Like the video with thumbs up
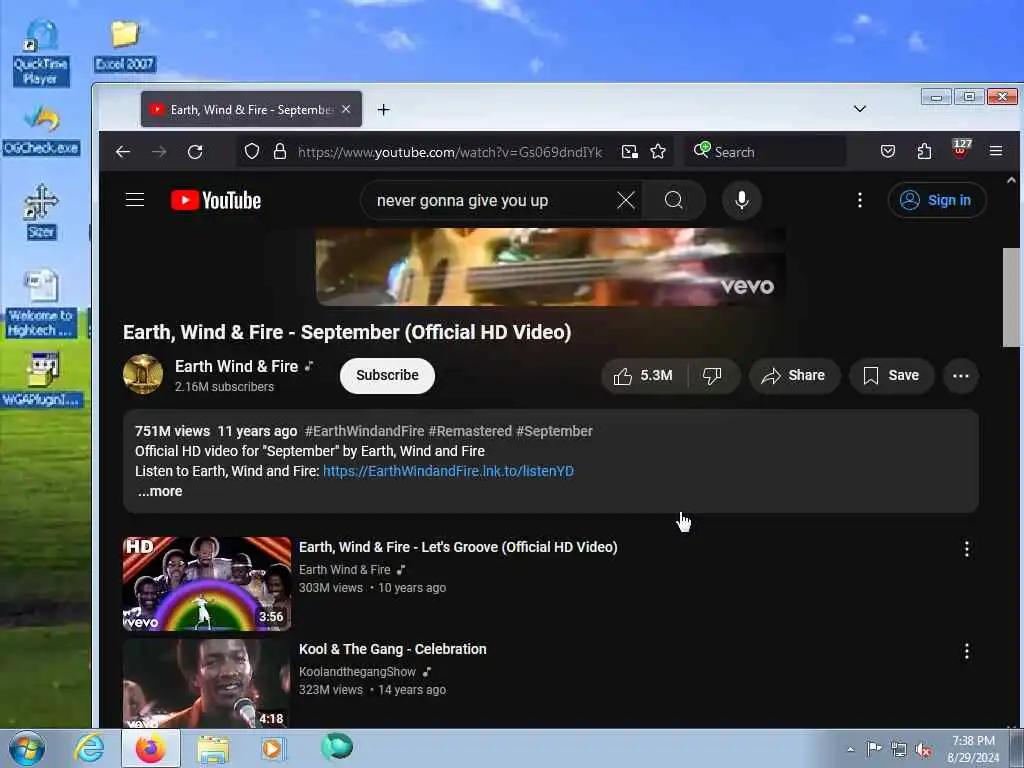 click(643, 376)
